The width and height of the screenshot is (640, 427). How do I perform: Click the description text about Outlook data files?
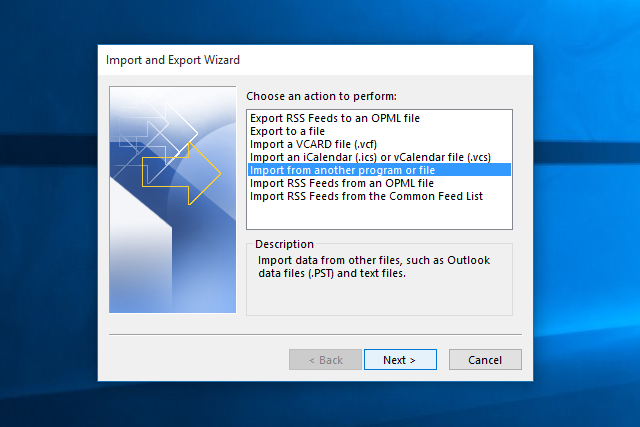point(373,267)
